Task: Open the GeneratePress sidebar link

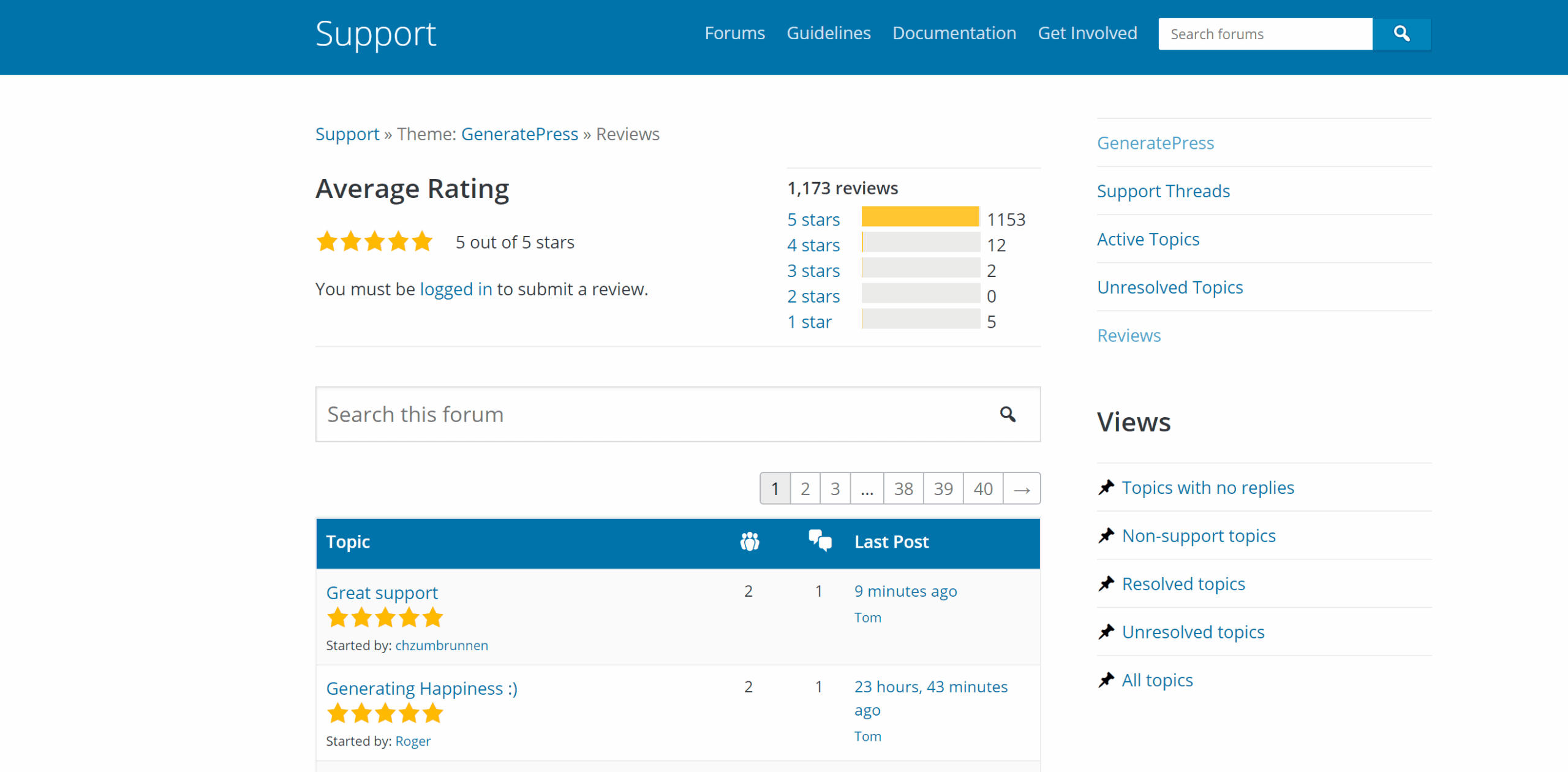Action: coord(1155,143)
